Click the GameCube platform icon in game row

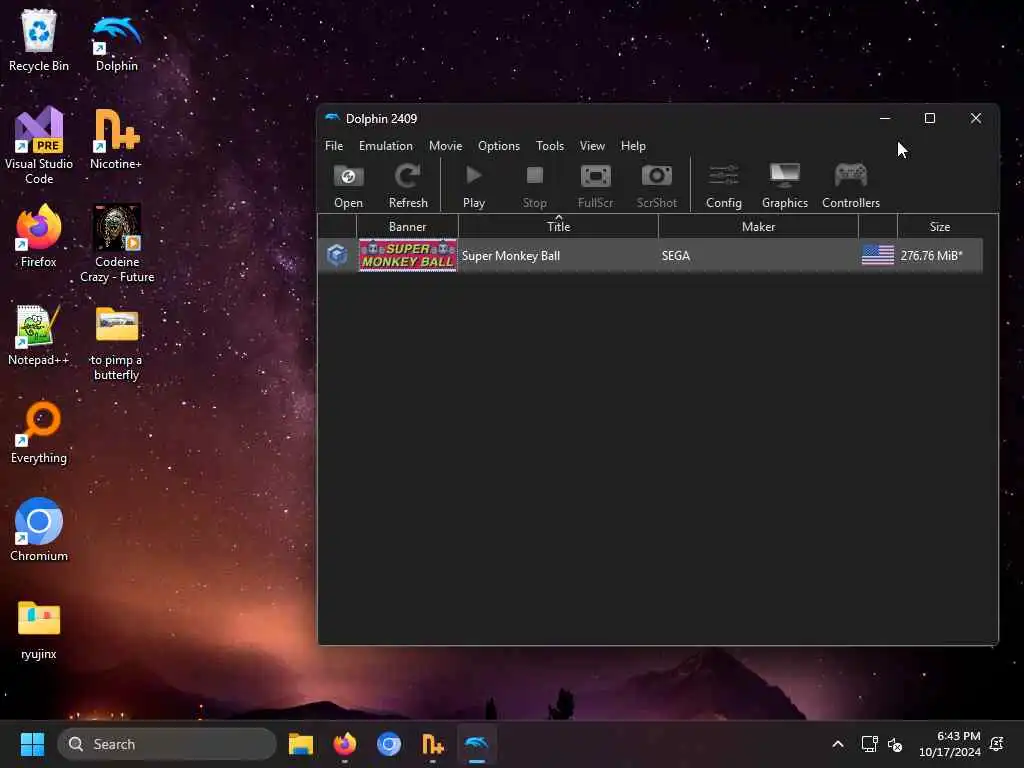pos(337,255)
